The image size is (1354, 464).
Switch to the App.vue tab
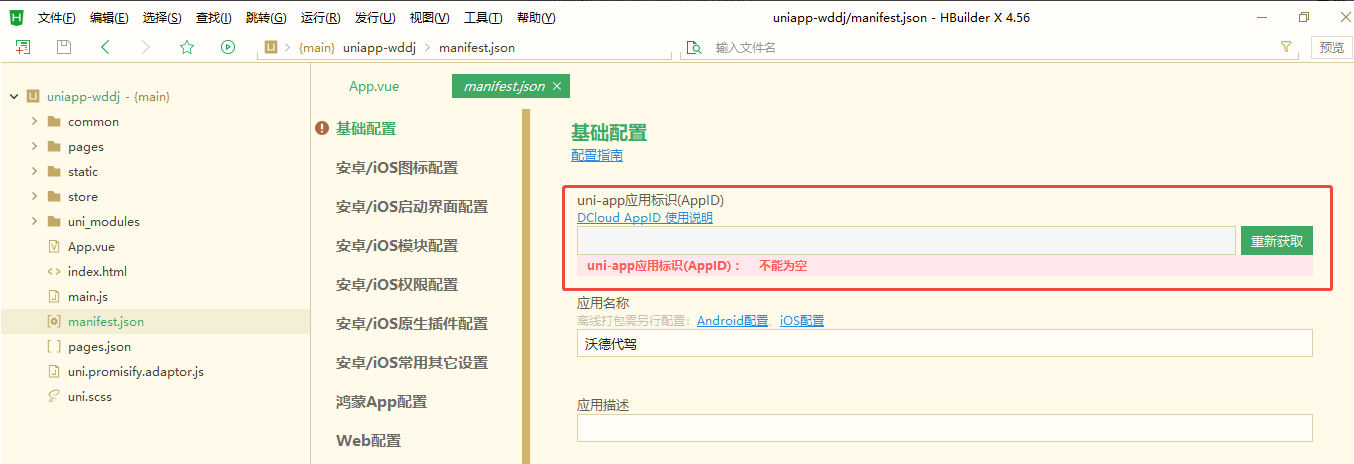coord(374,87)
